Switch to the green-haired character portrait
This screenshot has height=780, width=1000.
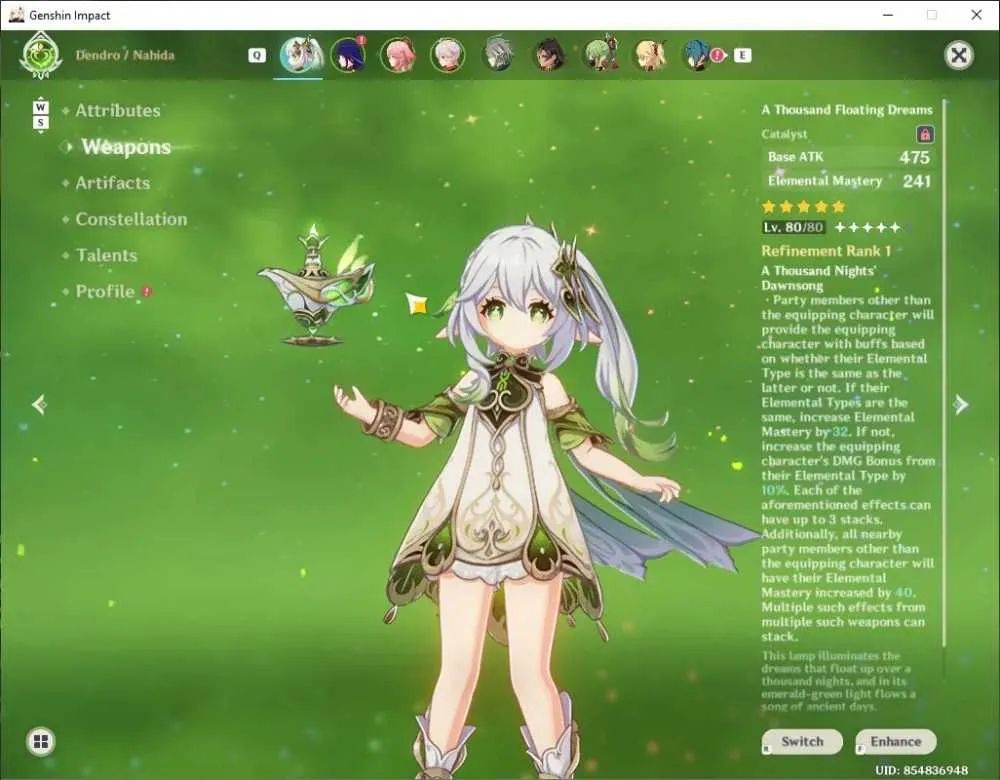599,55
